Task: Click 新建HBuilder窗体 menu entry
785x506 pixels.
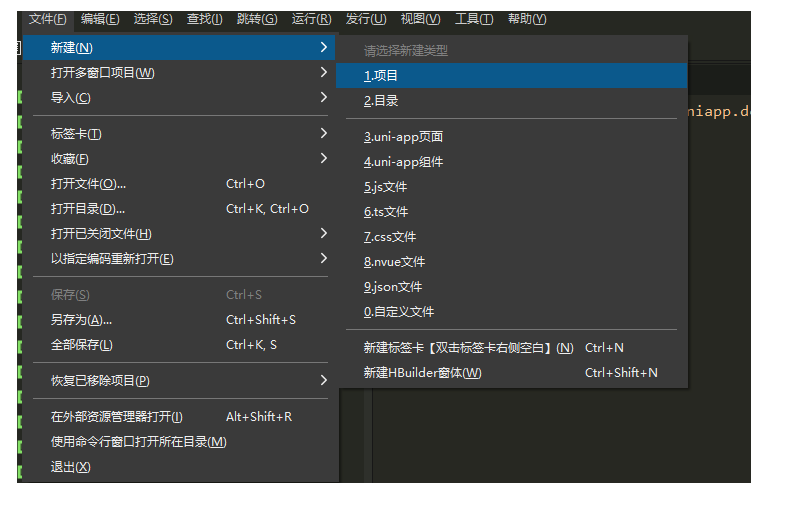Action: pyautogui.click(x=422, y=373)
